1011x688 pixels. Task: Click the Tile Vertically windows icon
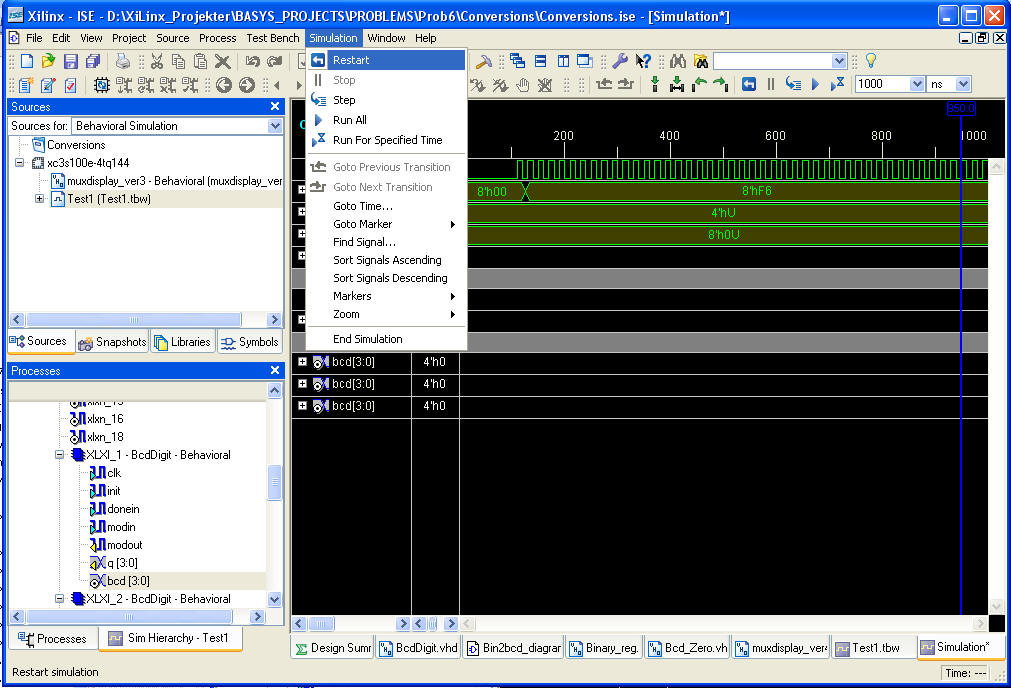click(563, 61)
